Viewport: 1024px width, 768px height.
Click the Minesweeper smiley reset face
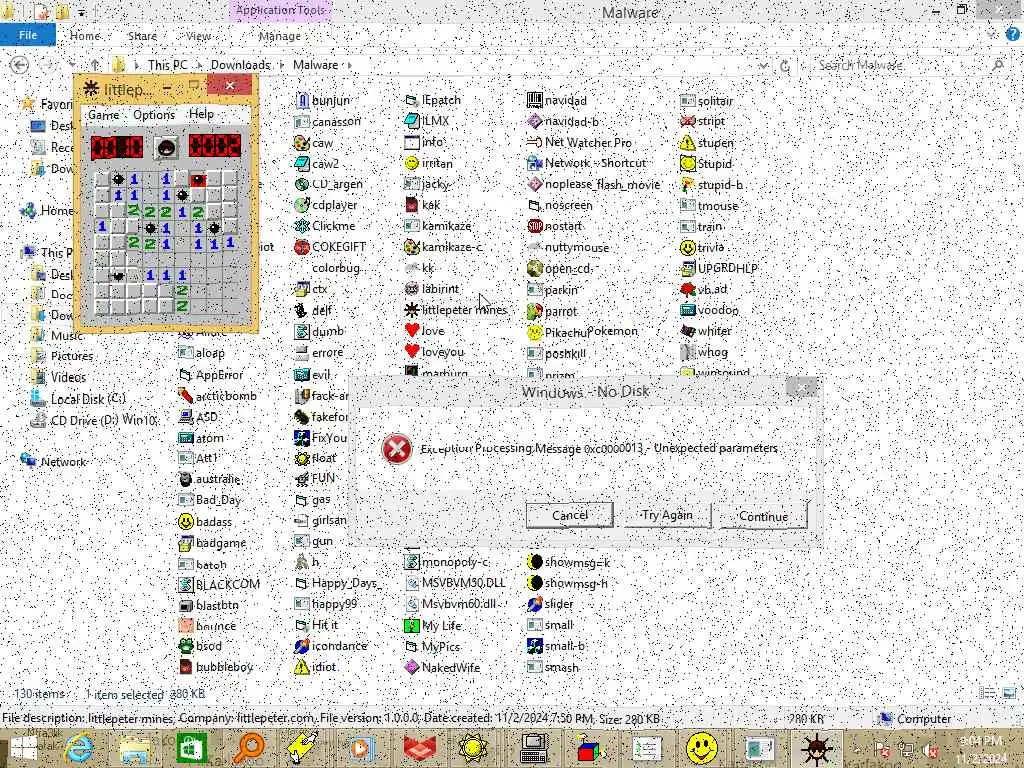pos(166,148)
